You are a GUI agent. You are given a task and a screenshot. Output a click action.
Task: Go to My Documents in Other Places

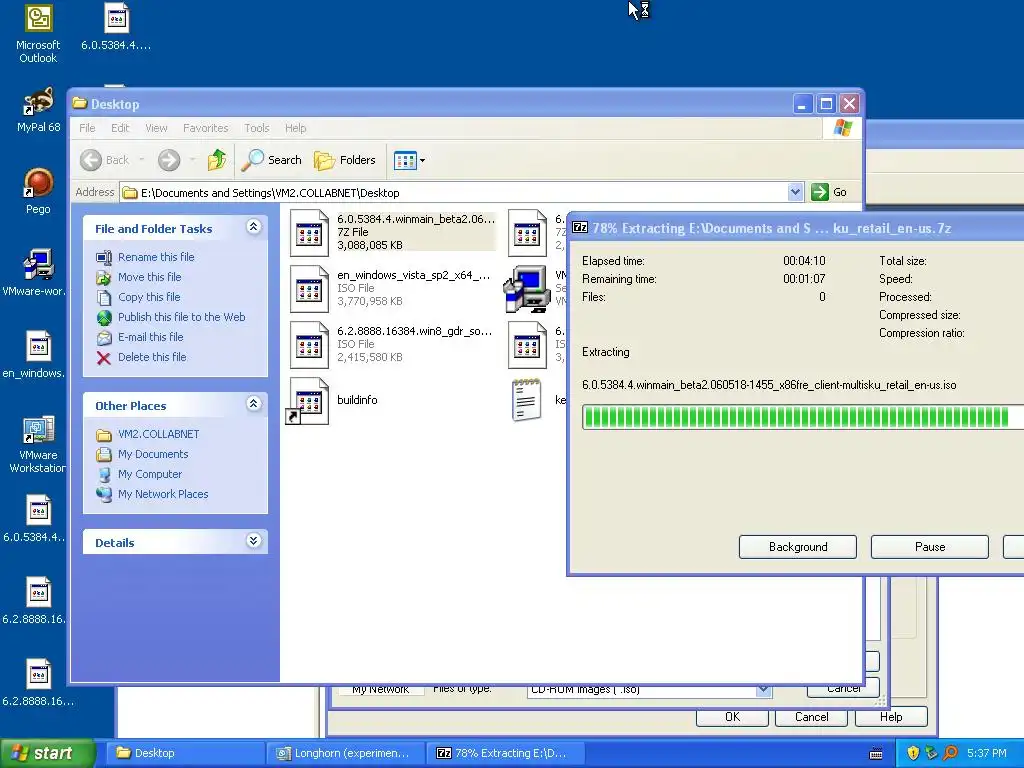(x=153, y=454)
